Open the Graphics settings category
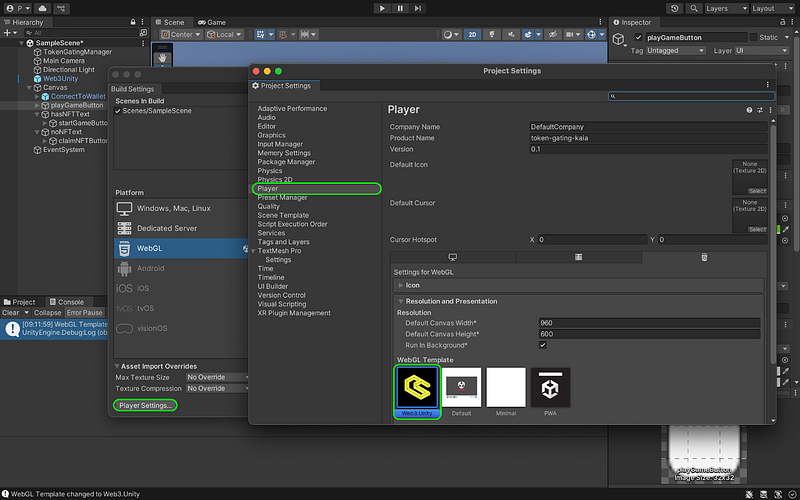This screenshot has width=800, height=500. (271, 135)
